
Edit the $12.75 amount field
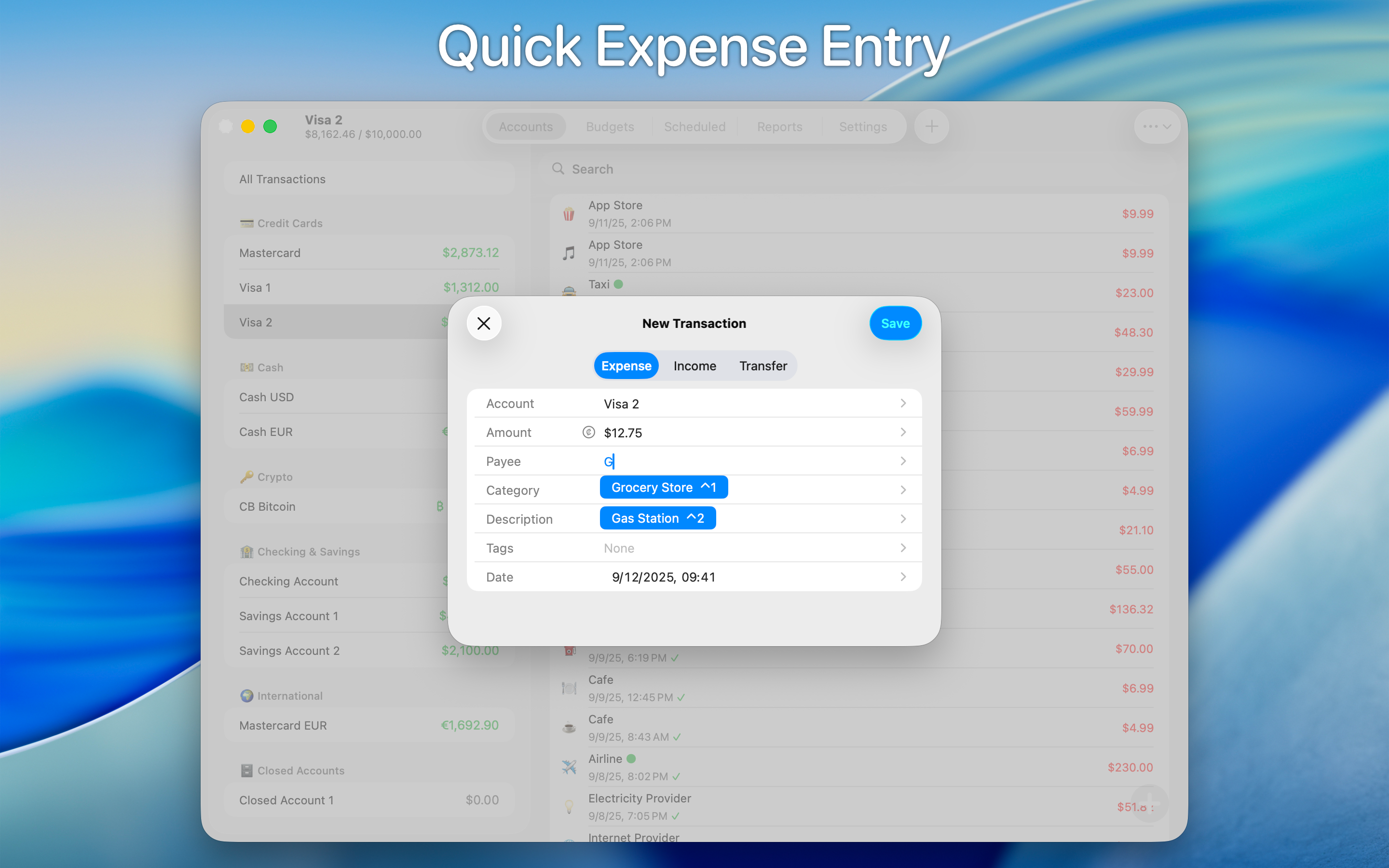point(623,433)
